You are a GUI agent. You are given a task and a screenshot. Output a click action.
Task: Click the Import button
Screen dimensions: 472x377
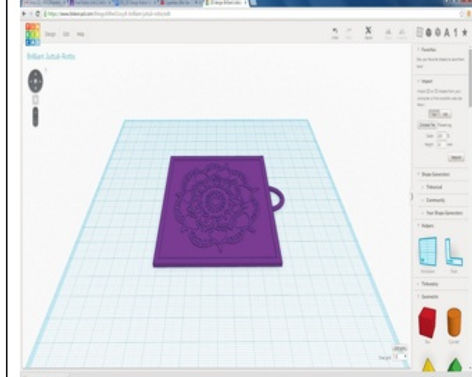[456, 157]
